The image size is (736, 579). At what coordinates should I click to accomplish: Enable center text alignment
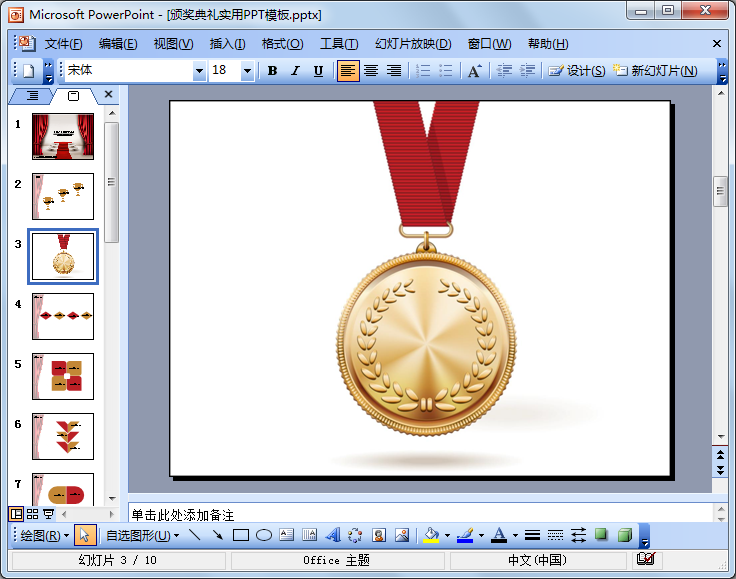tap(371, 71)
